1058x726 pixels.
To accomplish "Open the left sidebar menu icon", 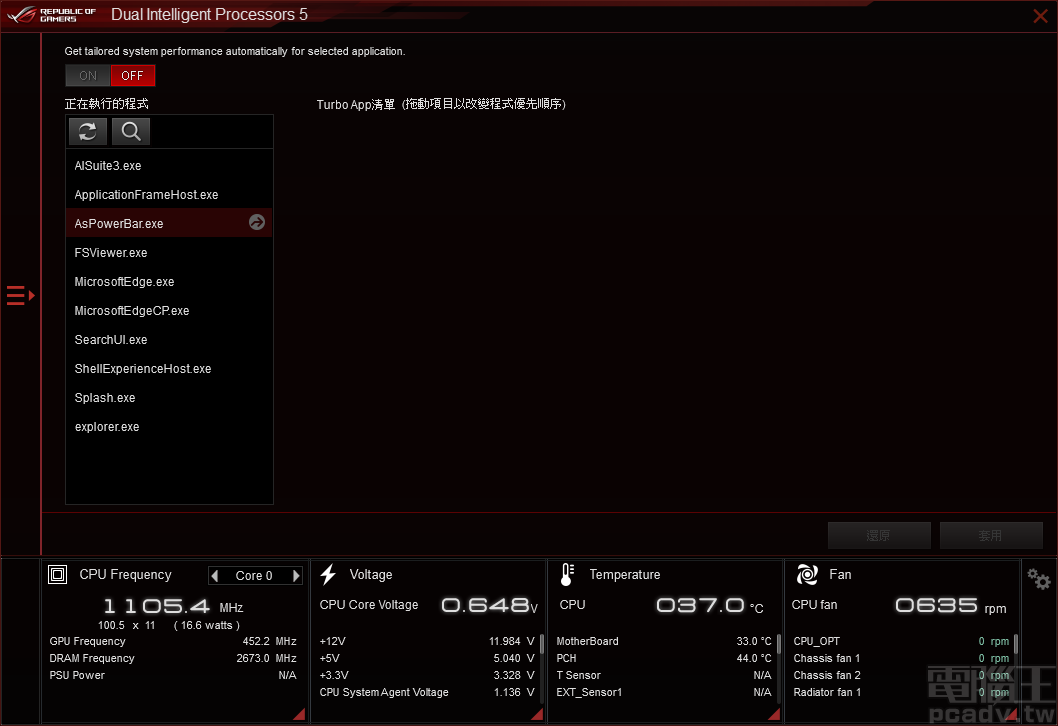I will tap(20, 296).
